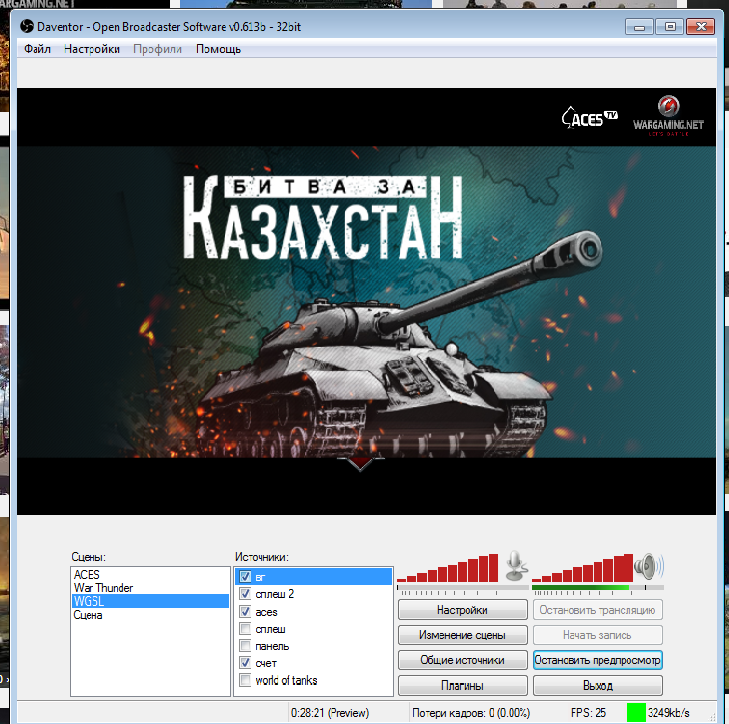Select the "панель" source name
Image resolution: width=729 pixels, height=724 pixels.
click(x=272, y=646)
